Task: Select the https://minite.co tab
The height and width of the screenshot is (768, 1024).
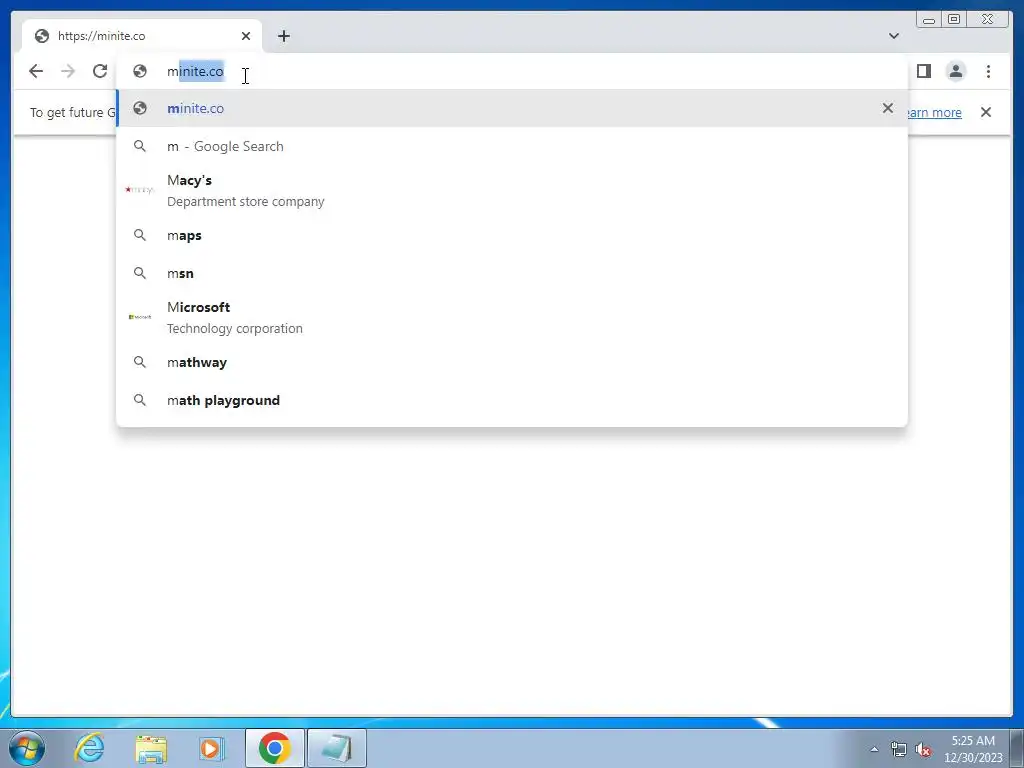Action: coord(142,36)
